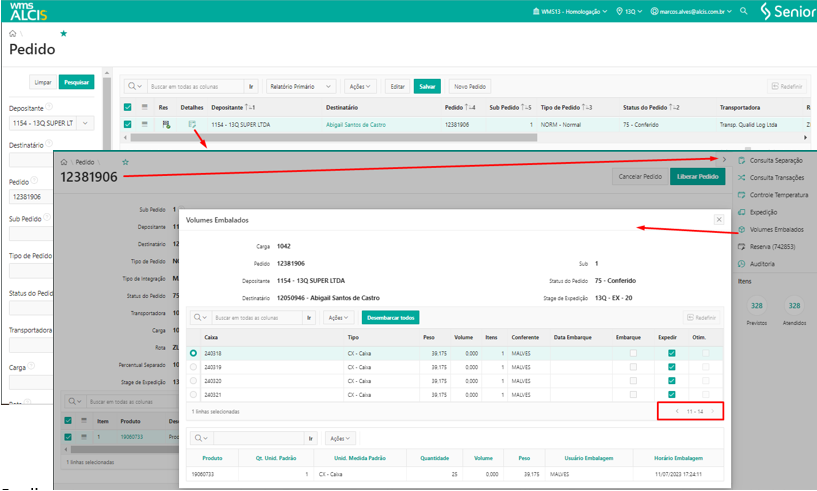
Task: Open Abigail Santos de Castro link
Action: point(356,125)
